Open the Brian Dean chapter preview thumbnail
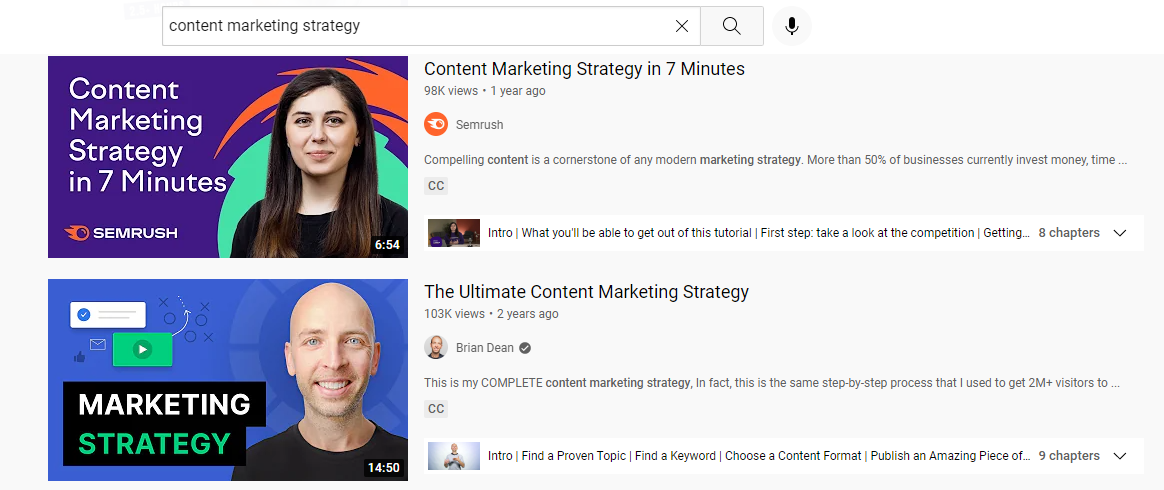1164x490 pixels. tap(454, 456)
